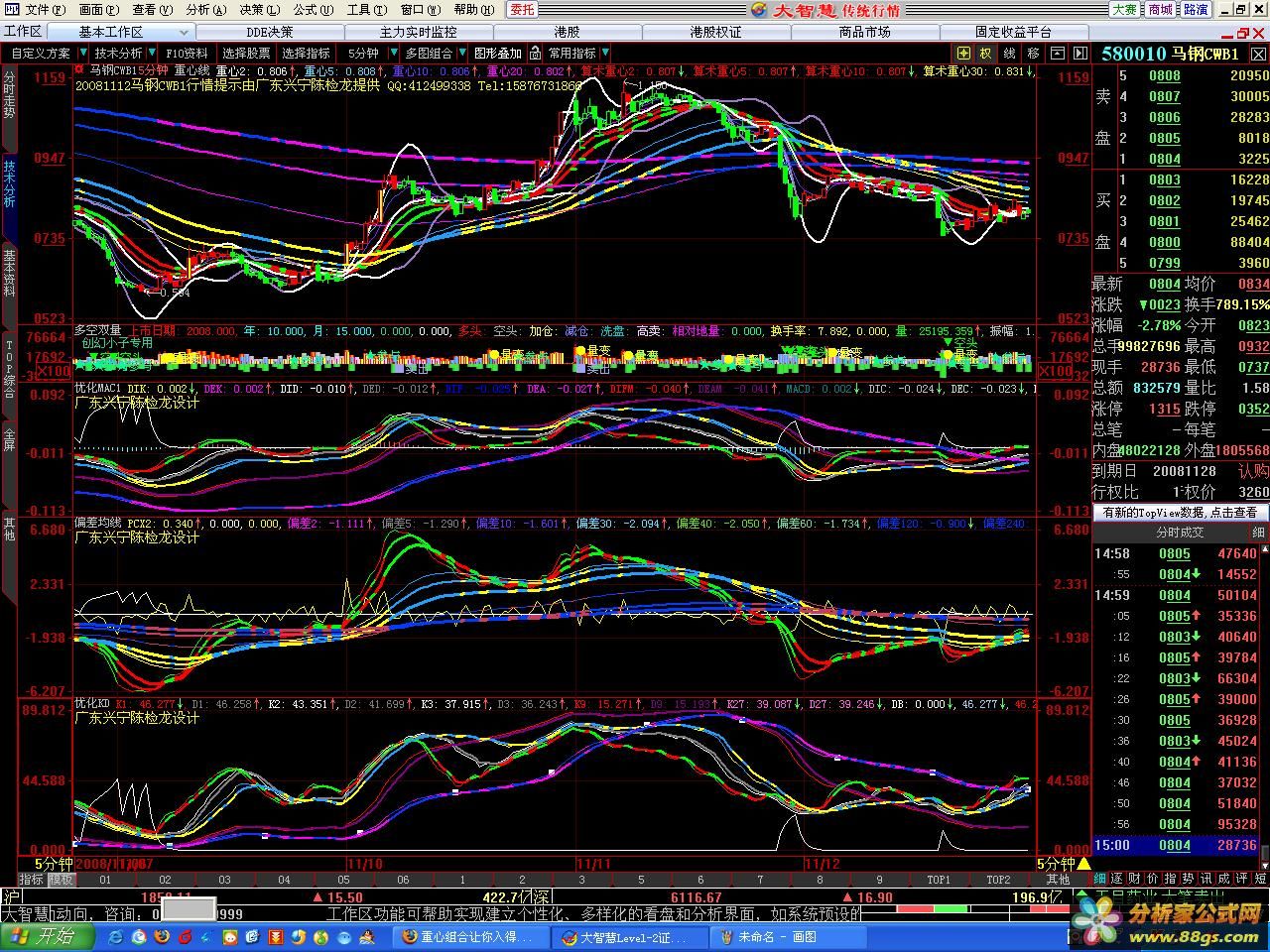
Task: Open the 分析 menu
Action: [x=204, y=9]
